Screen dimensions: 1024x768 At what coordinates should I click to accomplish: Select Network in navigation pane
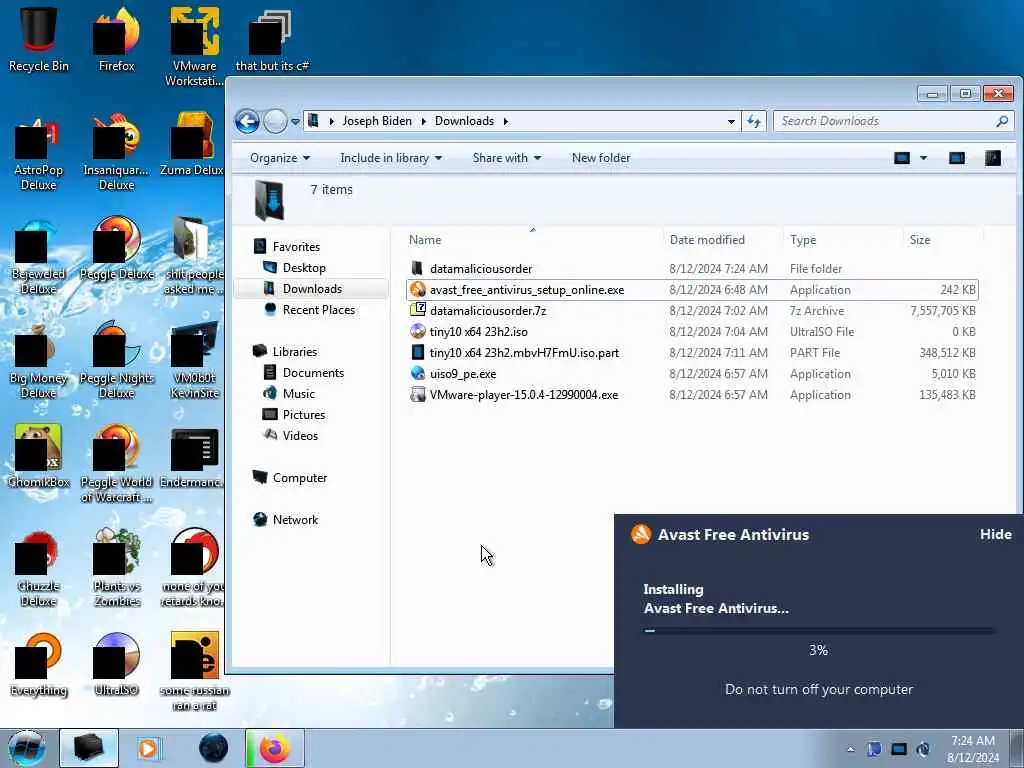[295, 519]
